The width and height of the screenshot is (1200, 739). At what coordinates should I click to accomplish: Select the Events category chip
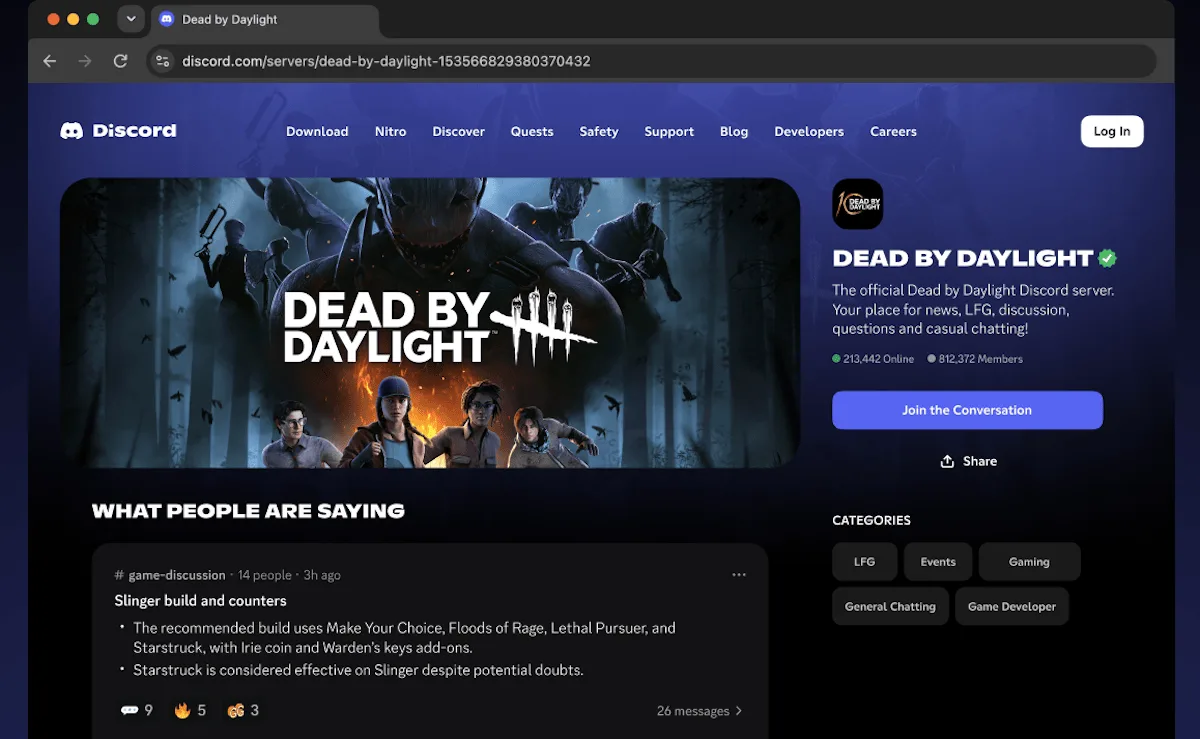(938, 562)
